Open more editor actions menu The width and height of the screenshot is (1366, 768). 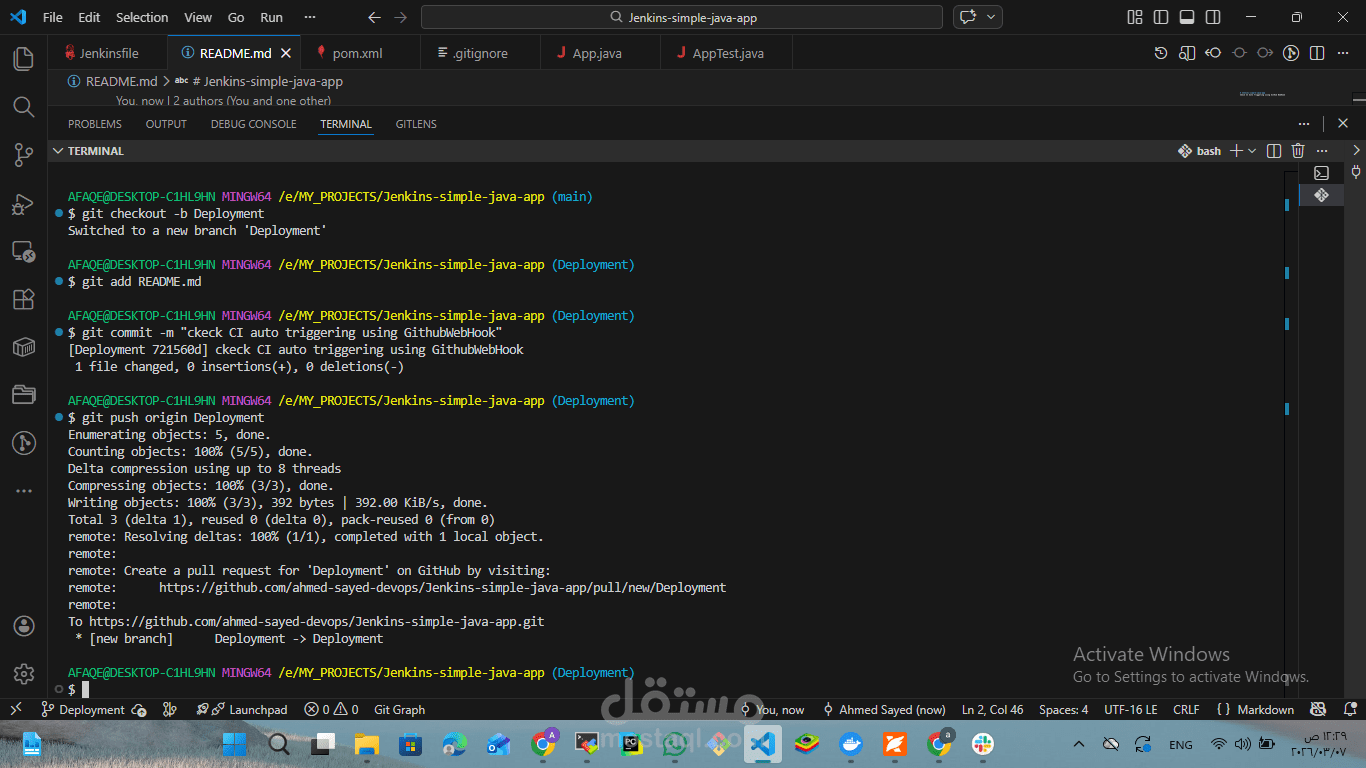coord(1343,53)
